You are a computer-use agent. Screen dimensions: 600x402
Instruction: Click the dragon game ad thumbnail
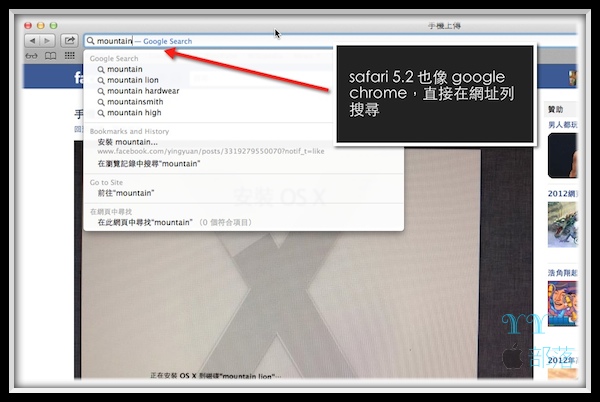click(562, 225)
